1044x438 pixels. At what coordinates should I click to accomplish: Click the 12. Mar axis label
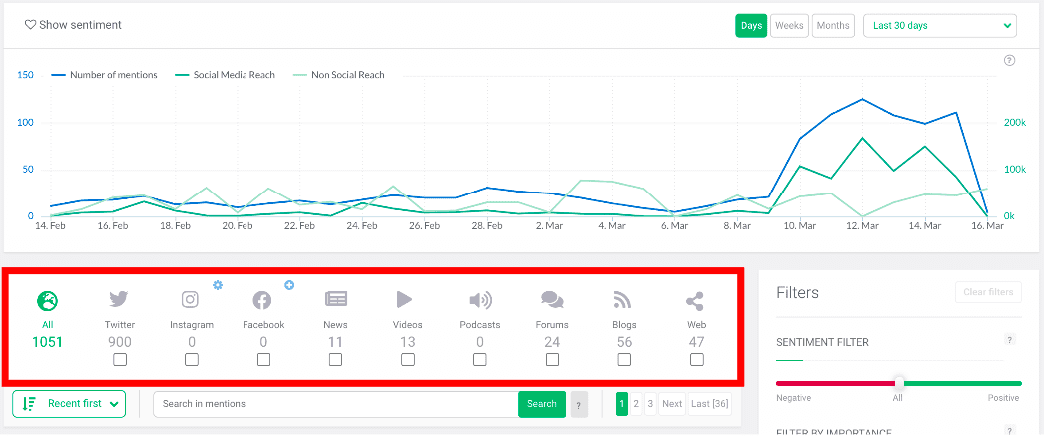click(862, 226)
